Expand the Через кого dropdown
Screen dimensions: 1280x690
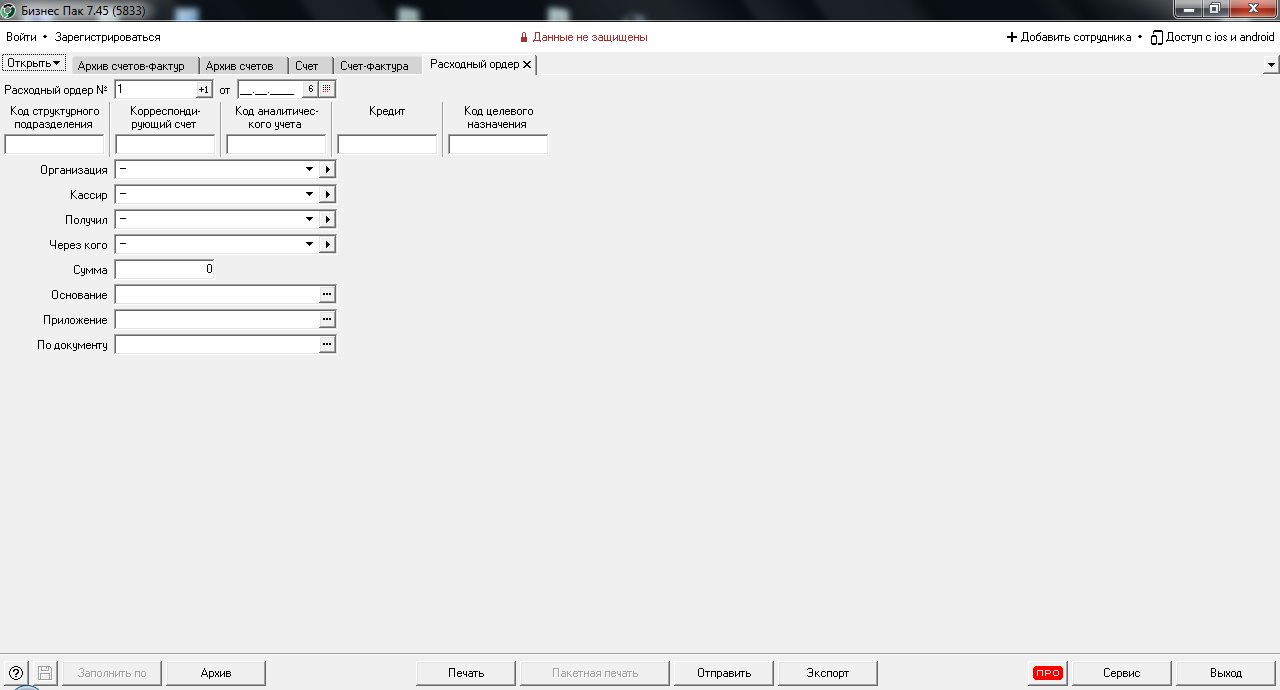coord(310,244)
